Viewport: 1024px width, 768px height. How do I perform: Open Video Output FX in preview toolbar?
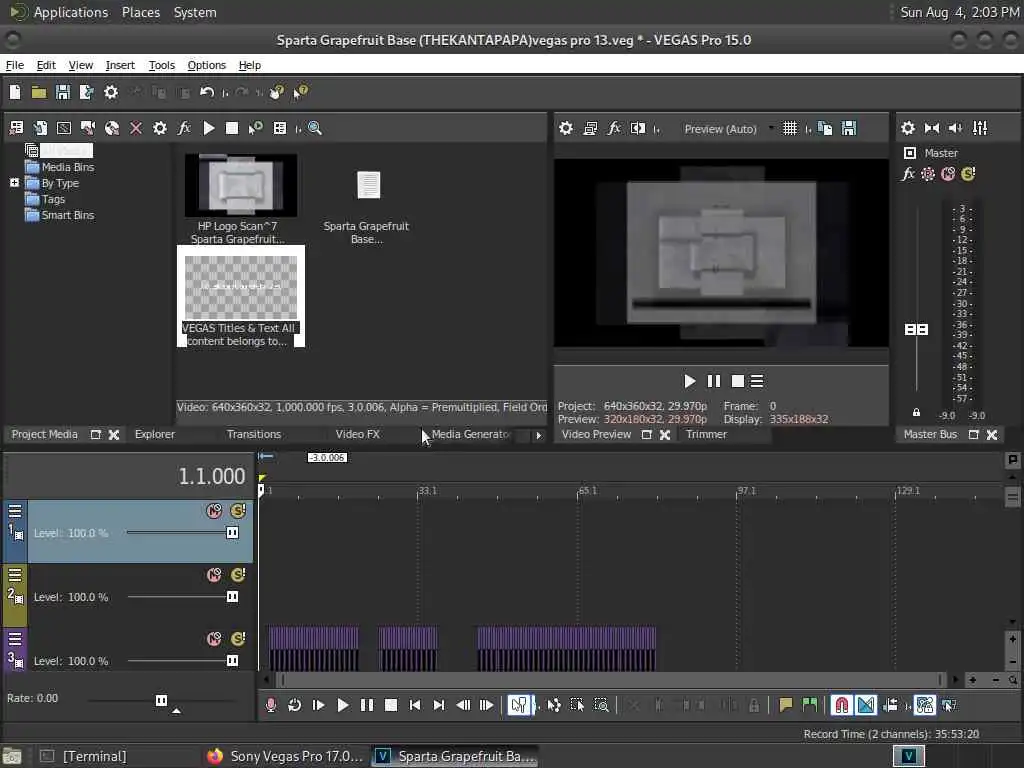click(614, 128)
